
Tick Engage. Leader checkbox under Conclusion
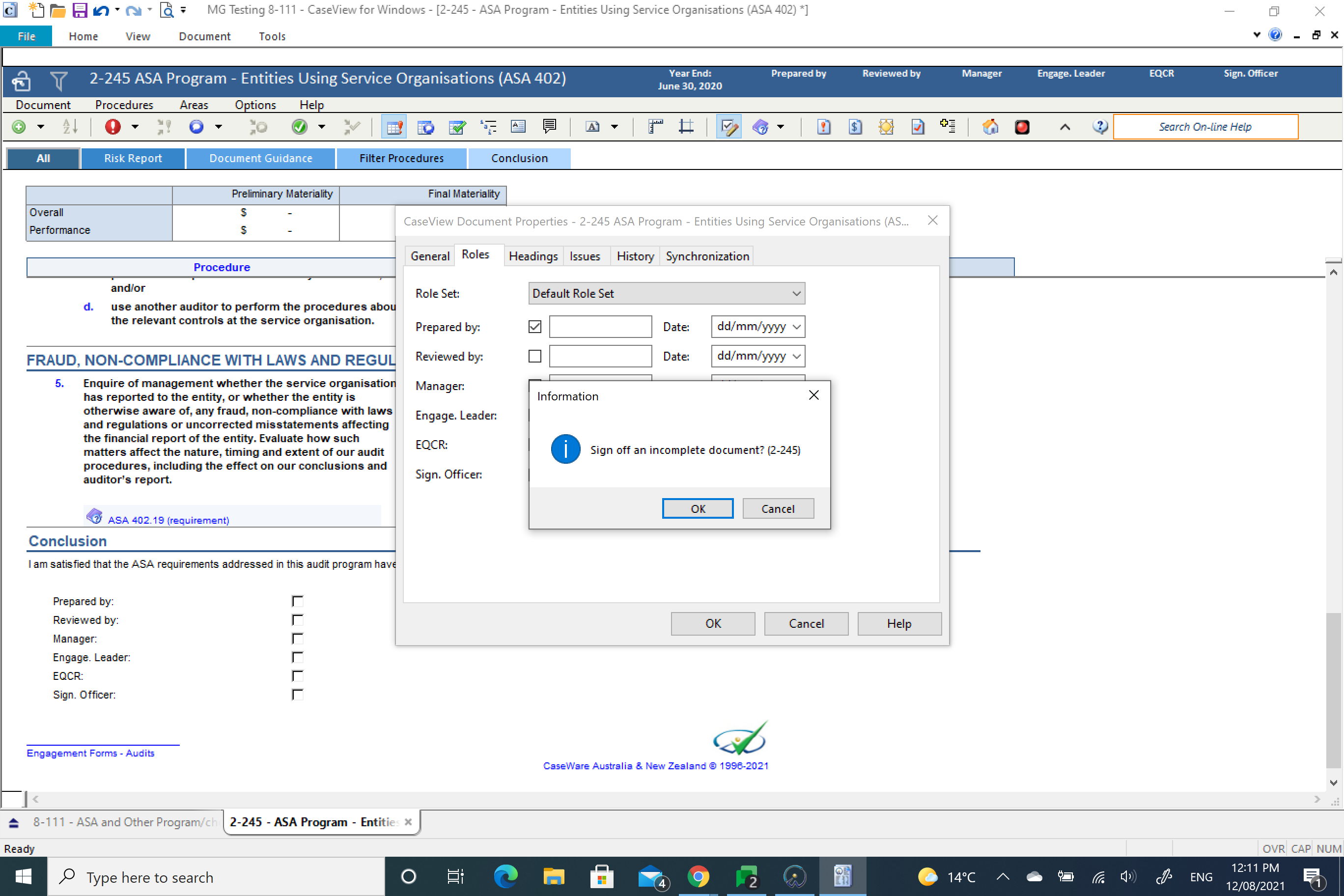(x=297, y=657)
